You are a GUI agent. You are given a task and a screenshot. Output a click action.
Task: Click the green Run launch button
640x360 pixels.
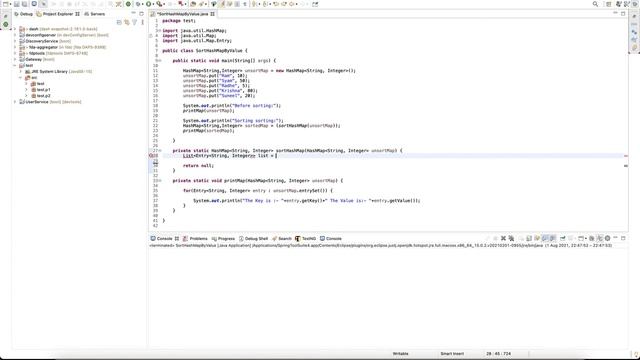click(x=149, y=4)
